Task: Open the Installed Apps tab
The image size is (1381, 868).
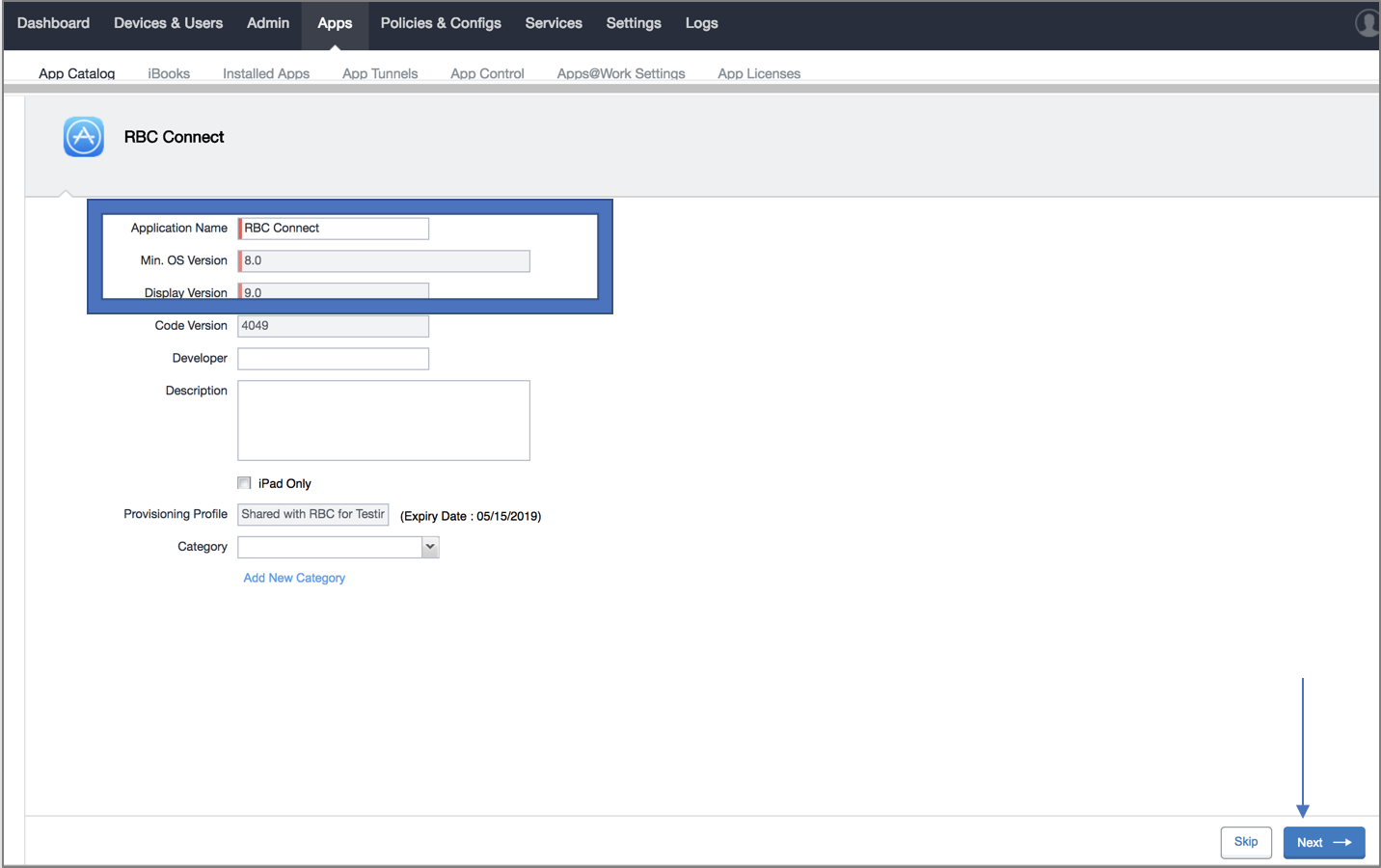Action: [x=266, y=73]
